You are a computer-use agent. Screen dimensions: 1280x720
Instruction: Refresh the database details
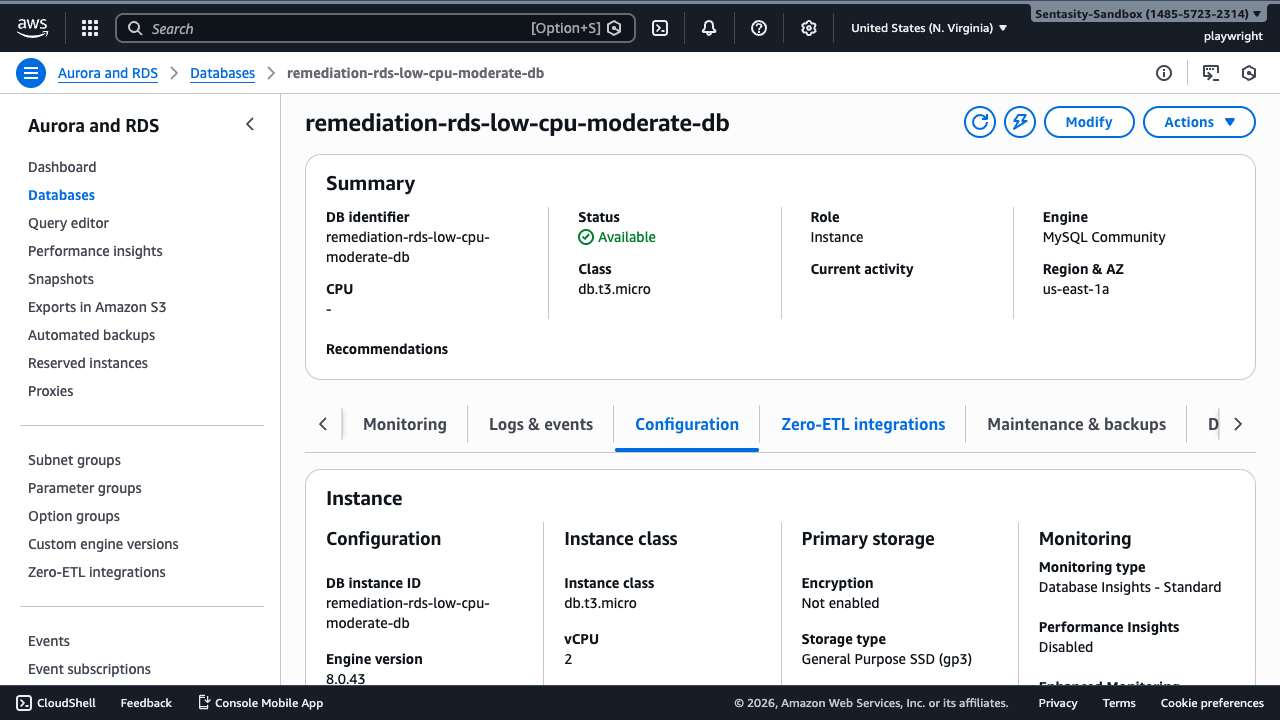[980, 122]
